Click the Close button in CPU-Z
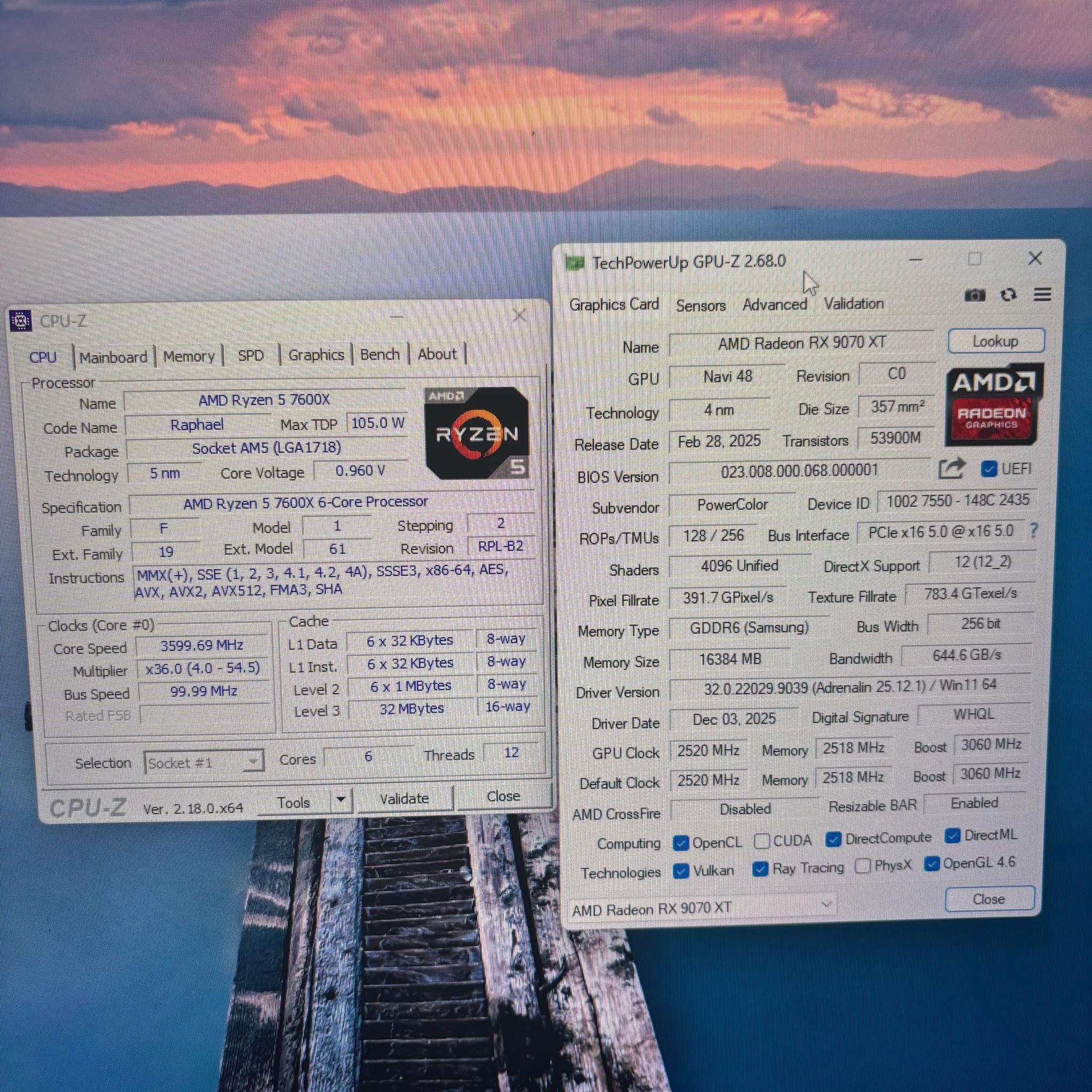This screenshot has width=1092, height=1092. (x=503, y=796)
